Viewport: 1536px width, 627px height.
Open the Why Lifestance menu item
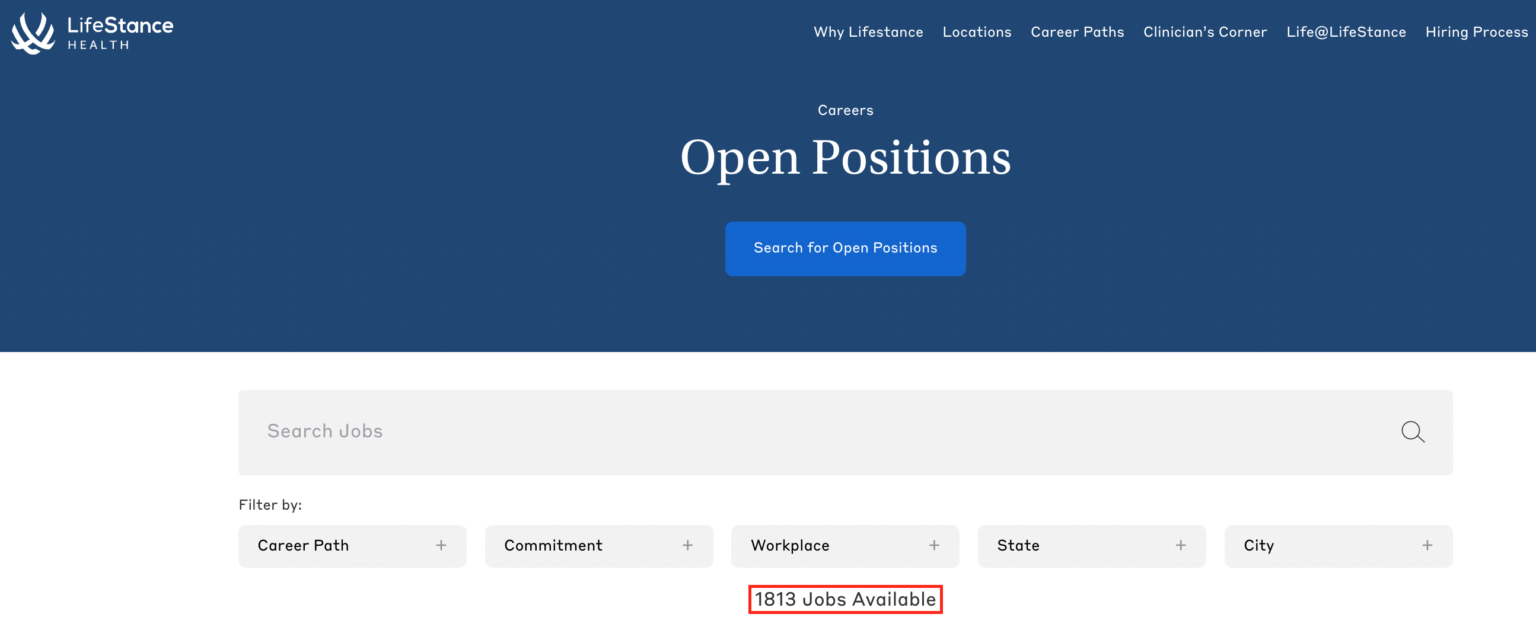[868, 32]
